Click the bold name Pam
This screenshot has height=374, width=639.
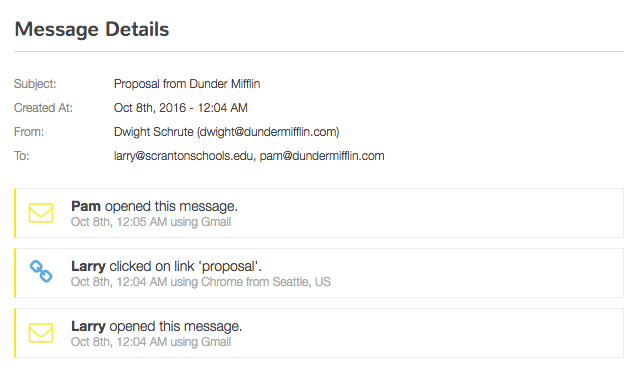(x=86, y=207)
